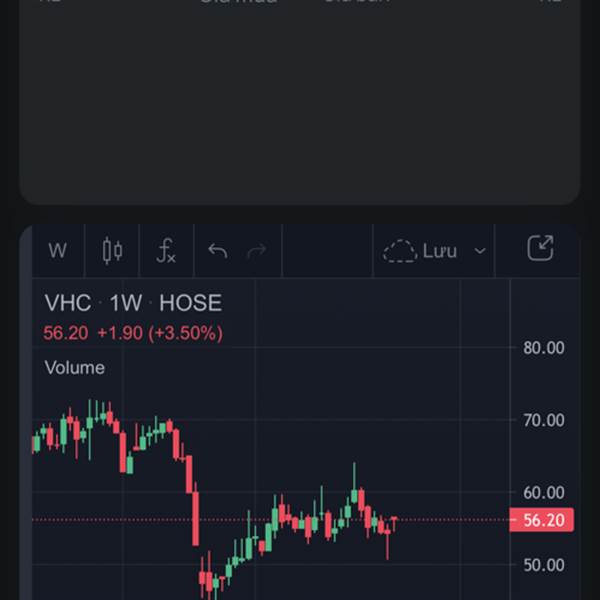Open the candlestick chart style selector

pyautogui.click(x=113, y=251)
